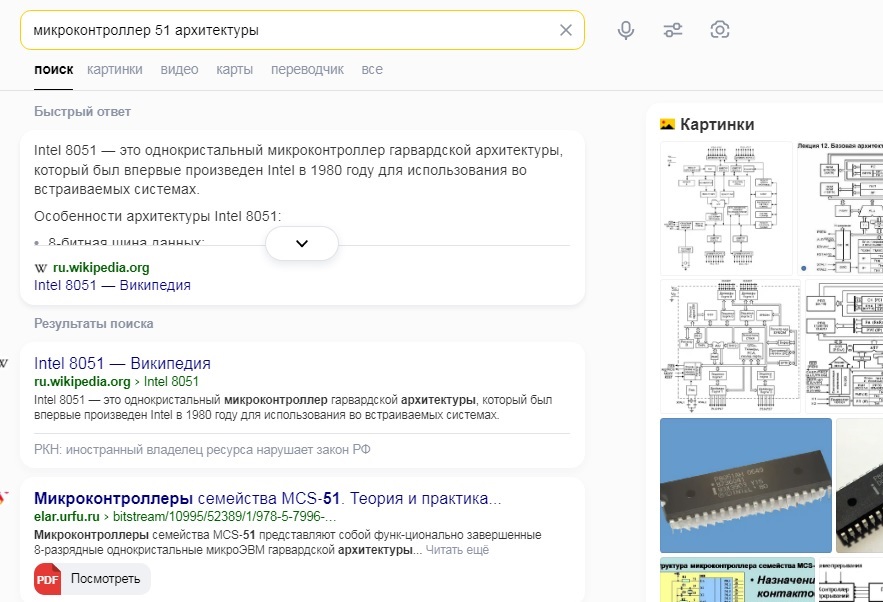
Task: Open ru.wikipedia.org link in quick answer
Action: coord(101,267)
